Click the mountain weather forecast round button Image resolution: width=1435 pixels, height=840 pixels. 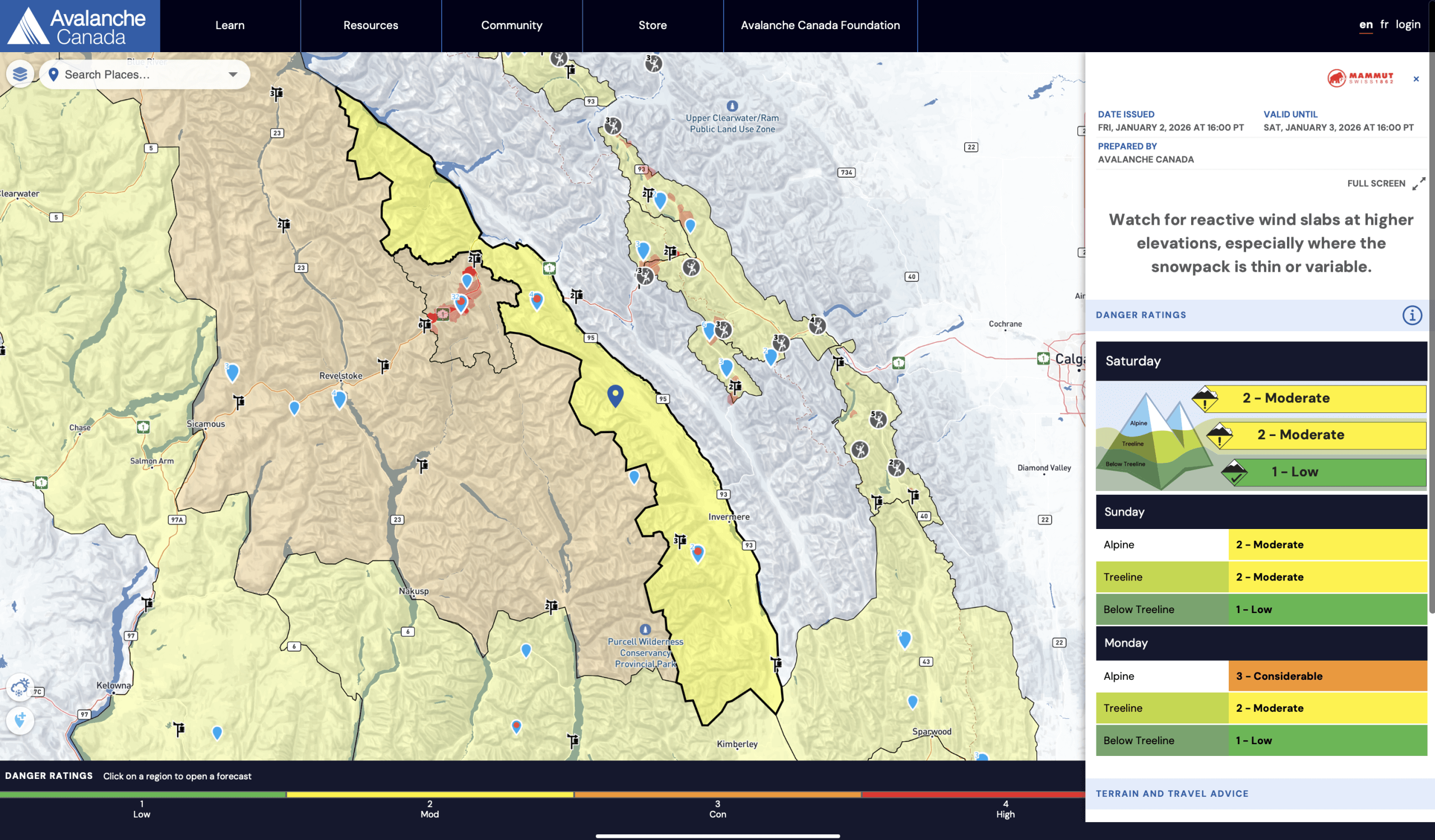[x=20, y=688]
